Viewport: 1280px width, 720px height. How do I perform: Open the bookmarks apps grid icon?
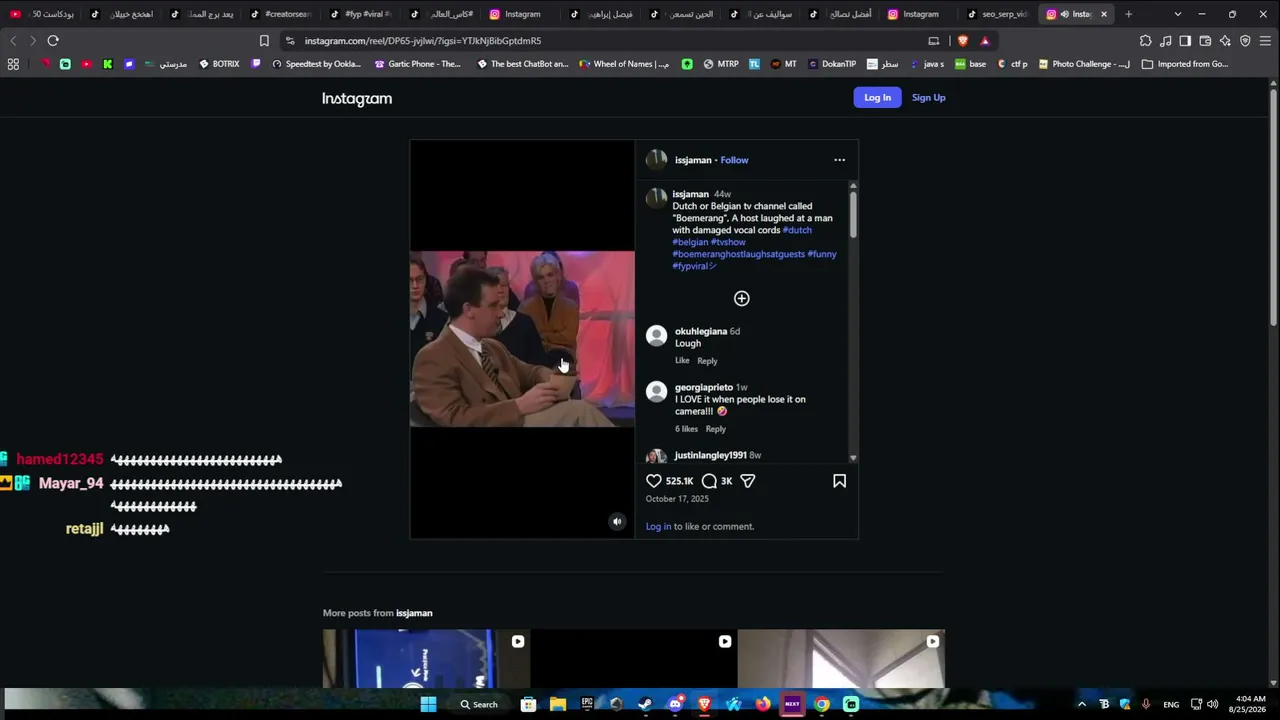coord(13,64)
